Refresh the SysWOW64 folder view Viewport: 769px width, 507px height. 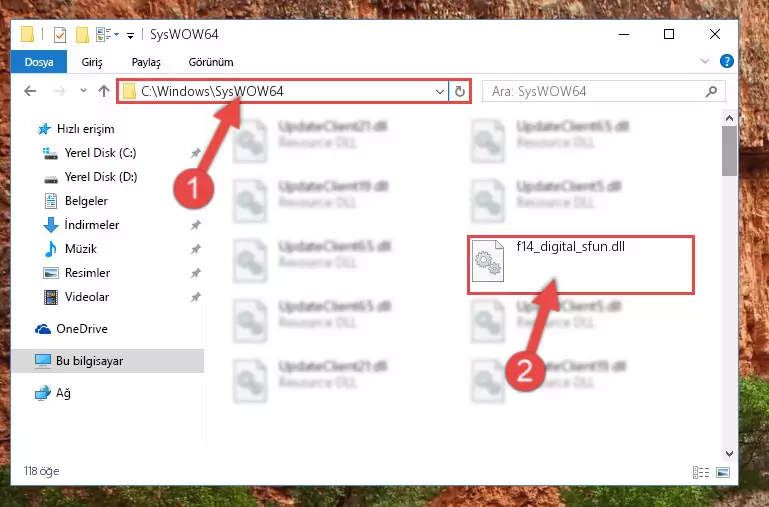coord(460,91)
